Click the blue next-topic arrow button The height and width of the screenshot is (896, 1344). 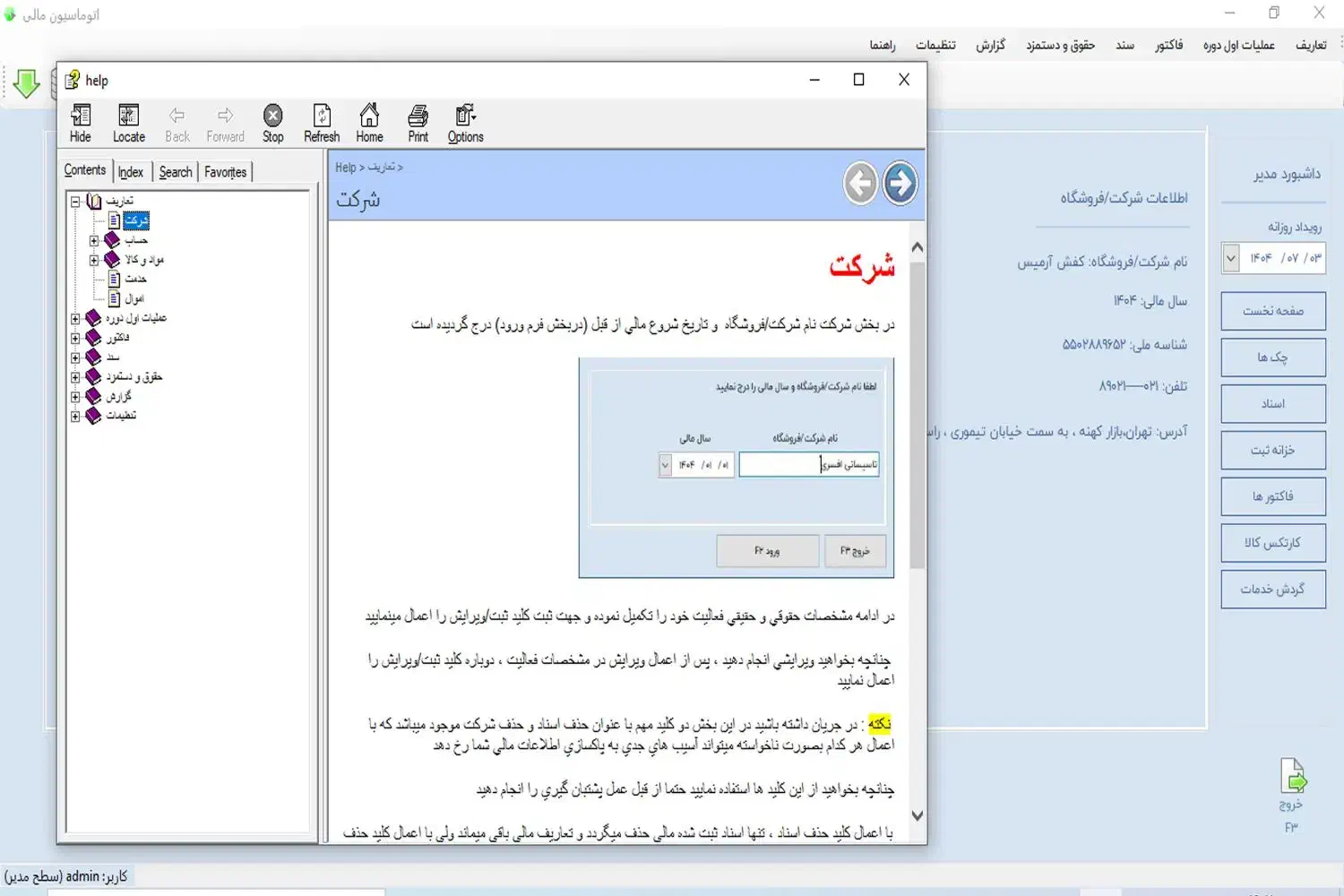tap(900, 184)
